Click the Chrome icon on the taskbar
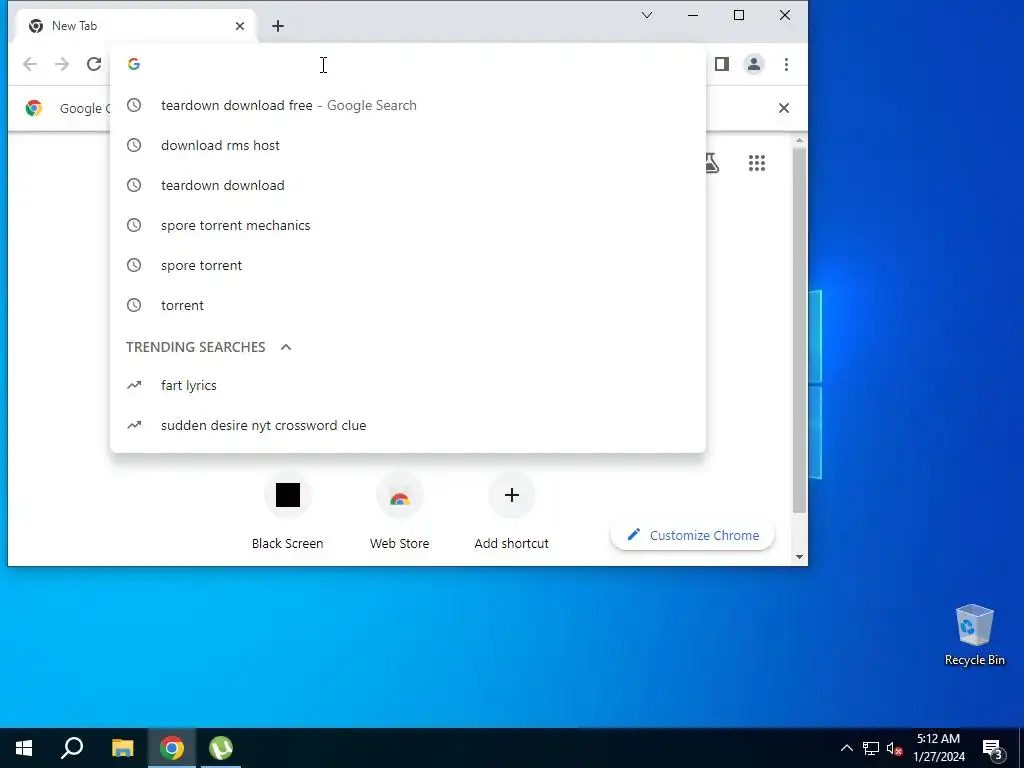The width and height of the screenshot is (1024, 768). tap(172, 748)
